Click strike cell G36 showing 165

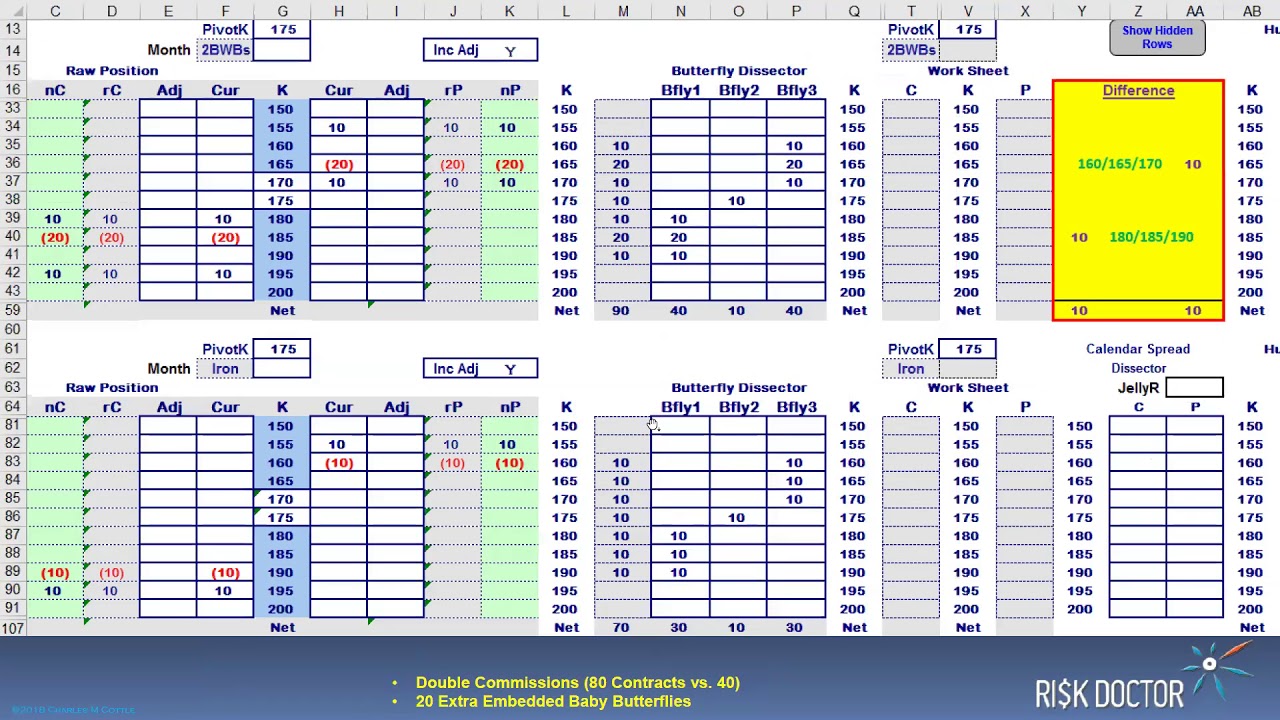click(x=282, y=164)
